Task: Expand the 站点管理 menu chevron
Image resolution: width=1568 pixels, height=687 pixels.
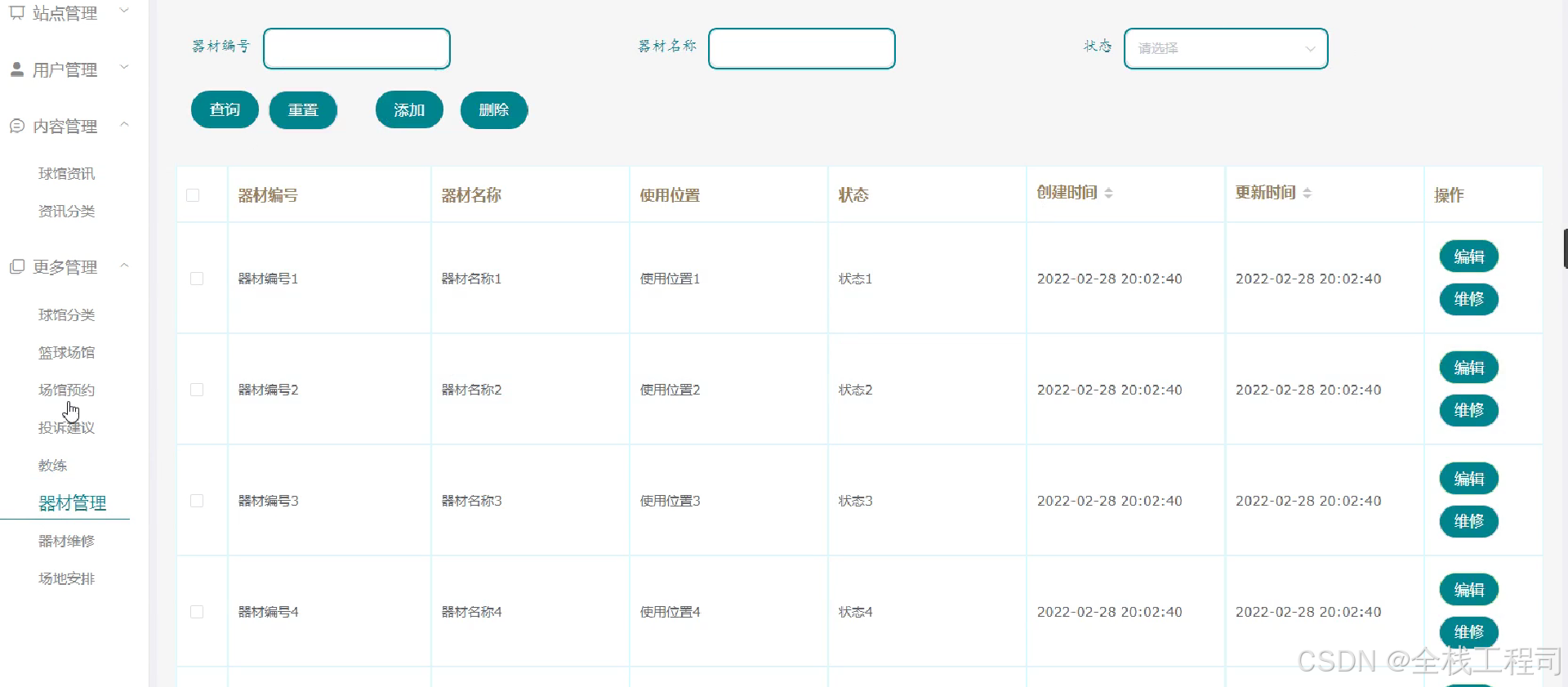Action: 124,11
